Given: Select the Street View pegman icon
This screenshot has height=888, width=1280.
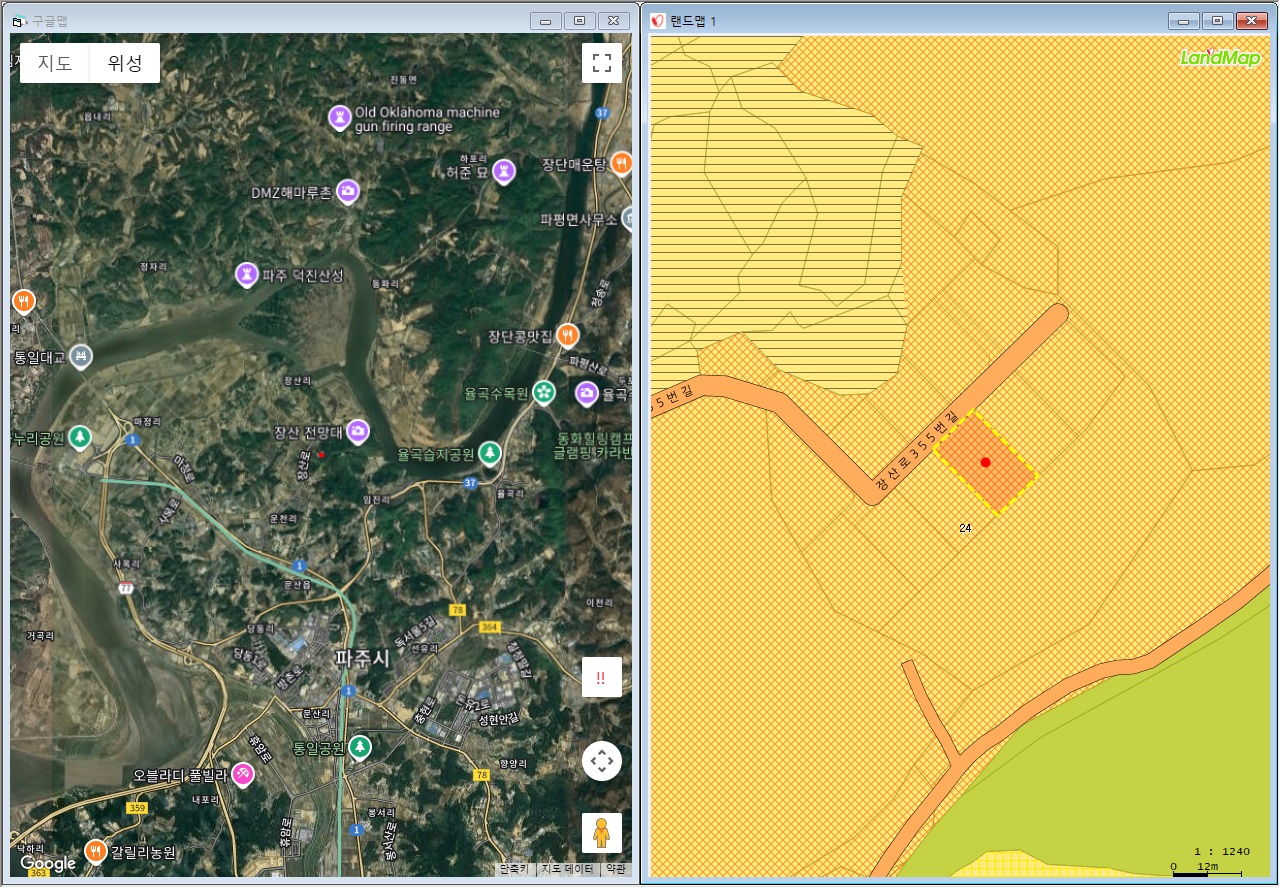Looking at the screenshot, I should (x=602, y=832).
